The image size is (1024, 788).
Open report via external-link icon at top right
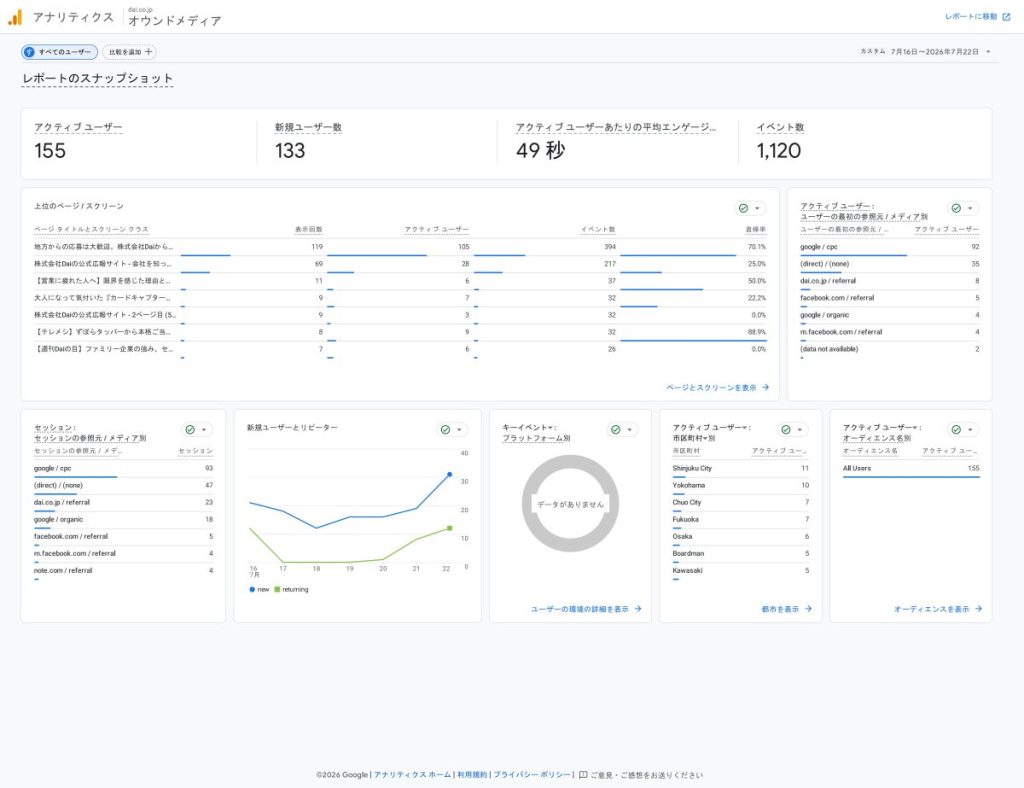[1006, 17]
